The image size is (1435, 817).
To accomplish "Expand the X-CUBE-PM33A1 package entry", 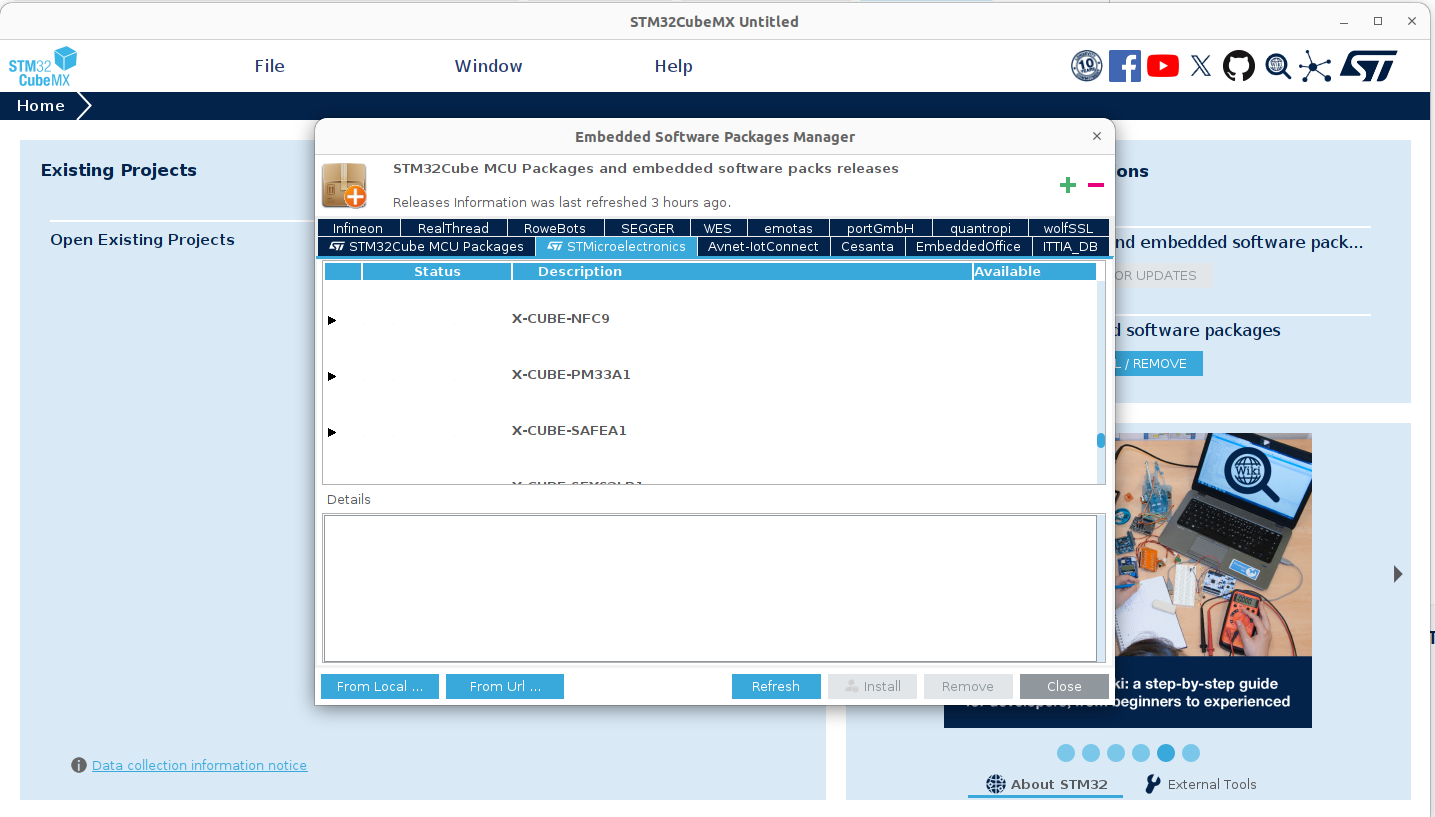I will (331, 376).
